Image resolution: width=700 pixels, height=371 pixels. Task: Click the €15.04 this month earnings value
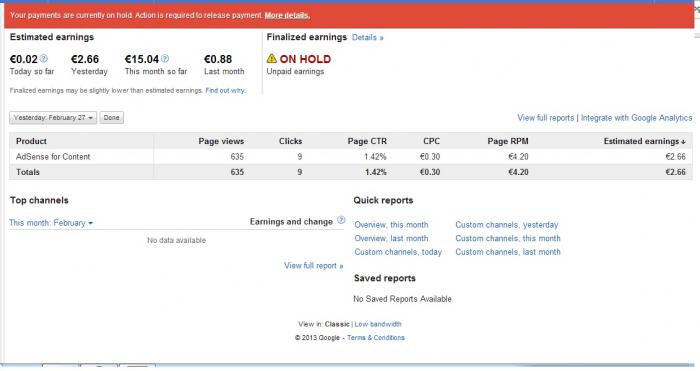click(x=142, y=59)
